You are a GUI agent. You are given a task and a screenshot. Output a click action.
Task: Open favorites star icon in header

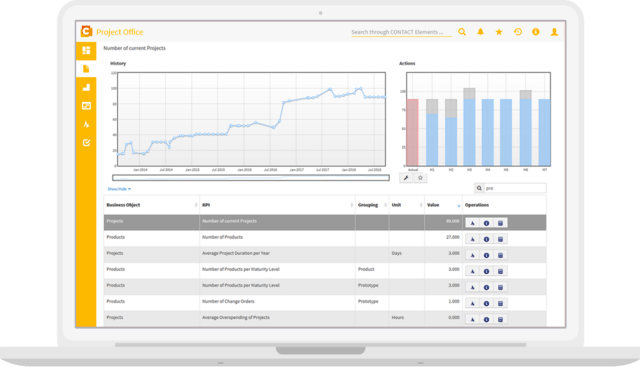pyautogui.click(x=499, y=32)
